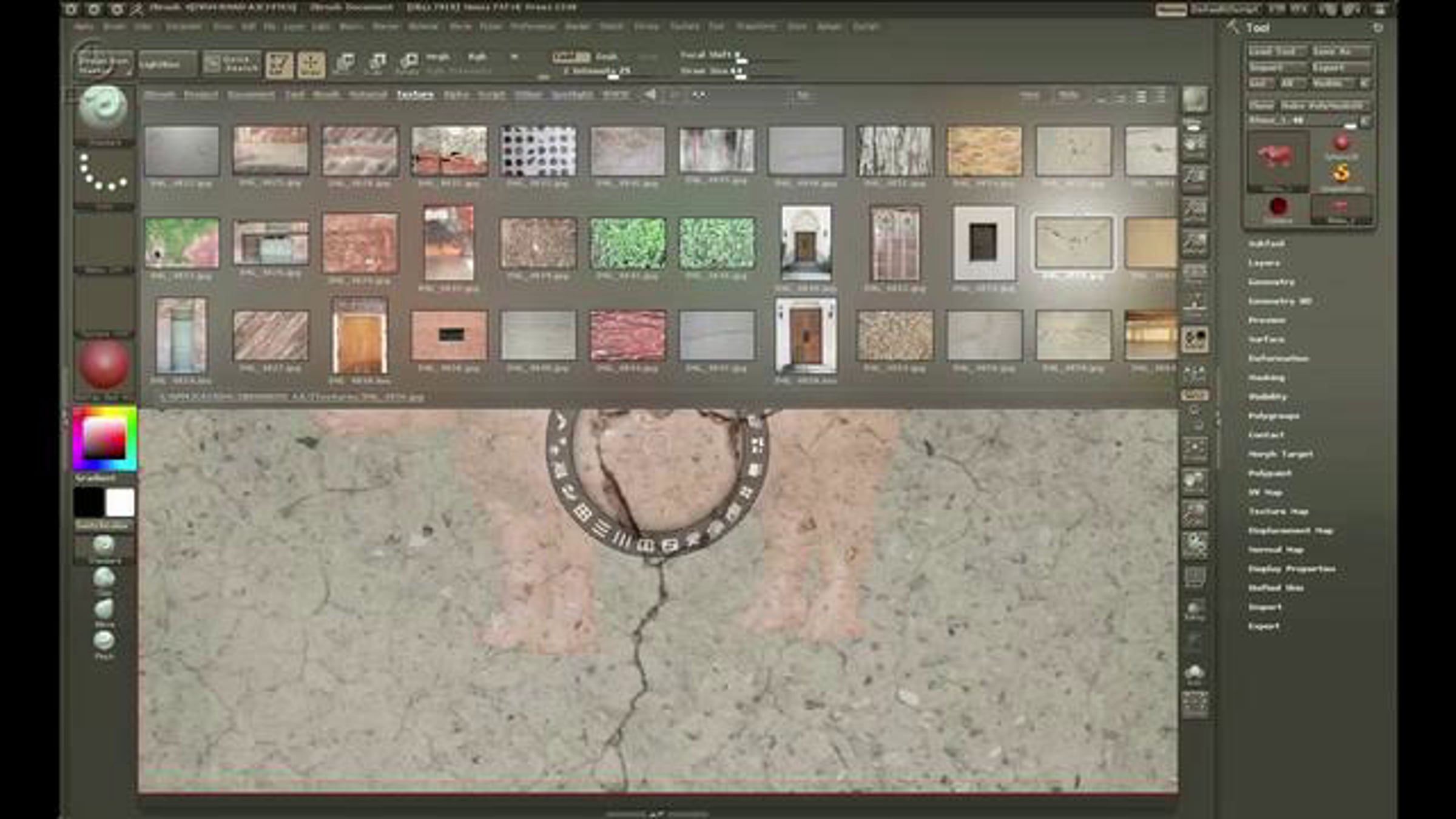Expand the Texture Map sub-palette

point(1278,511)
